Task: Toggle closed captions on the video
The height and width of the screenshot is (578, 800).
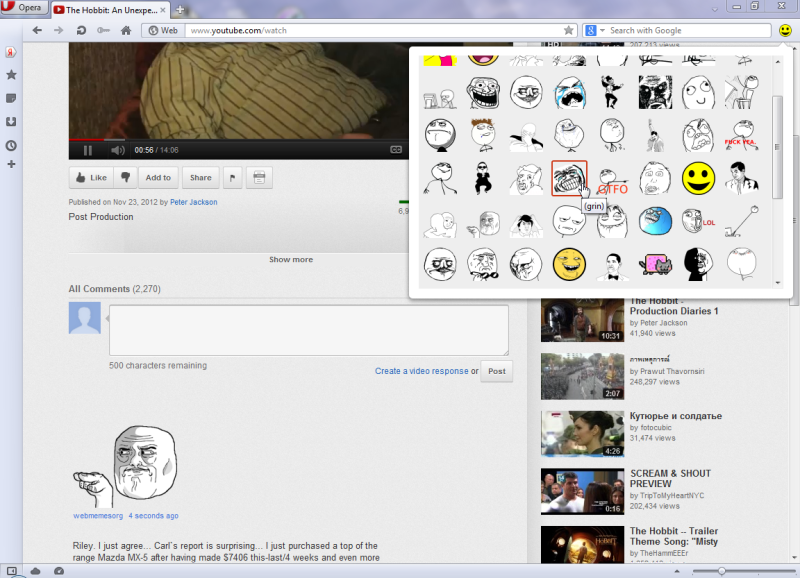Action: [396, 149]
